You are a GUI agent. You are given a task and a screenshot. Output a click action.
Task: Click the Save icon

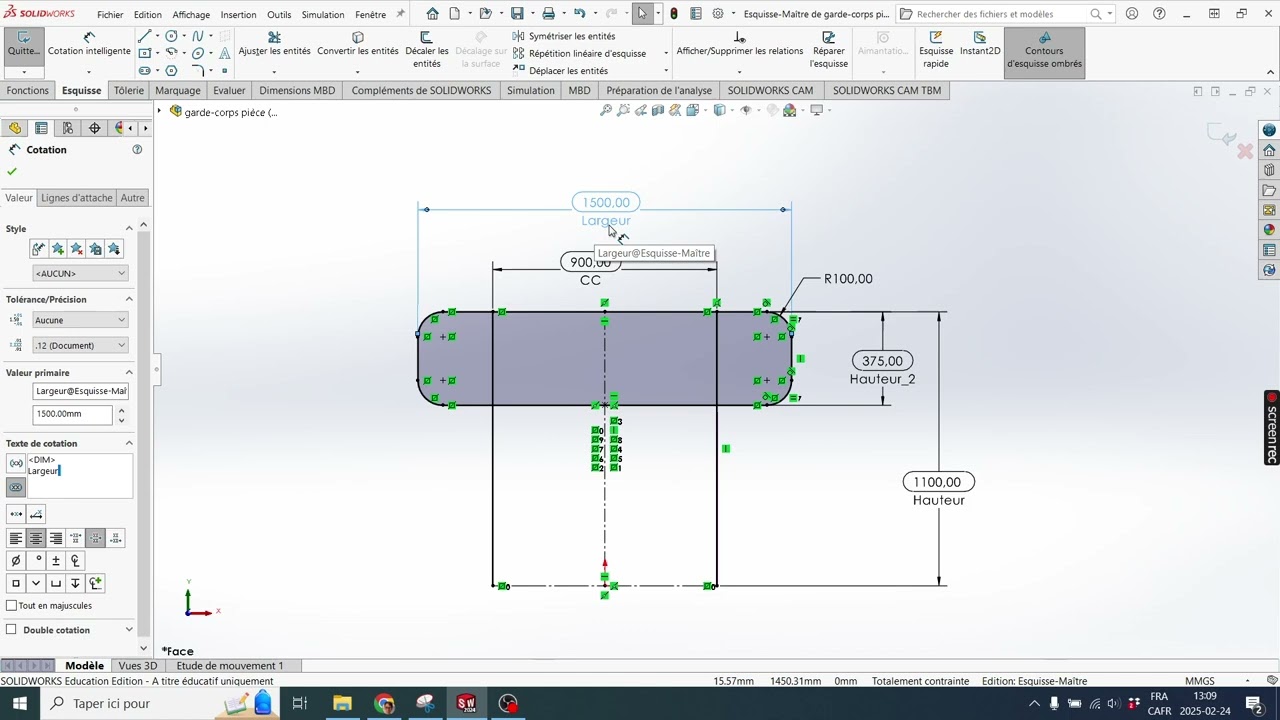click(x=517, y=14)
